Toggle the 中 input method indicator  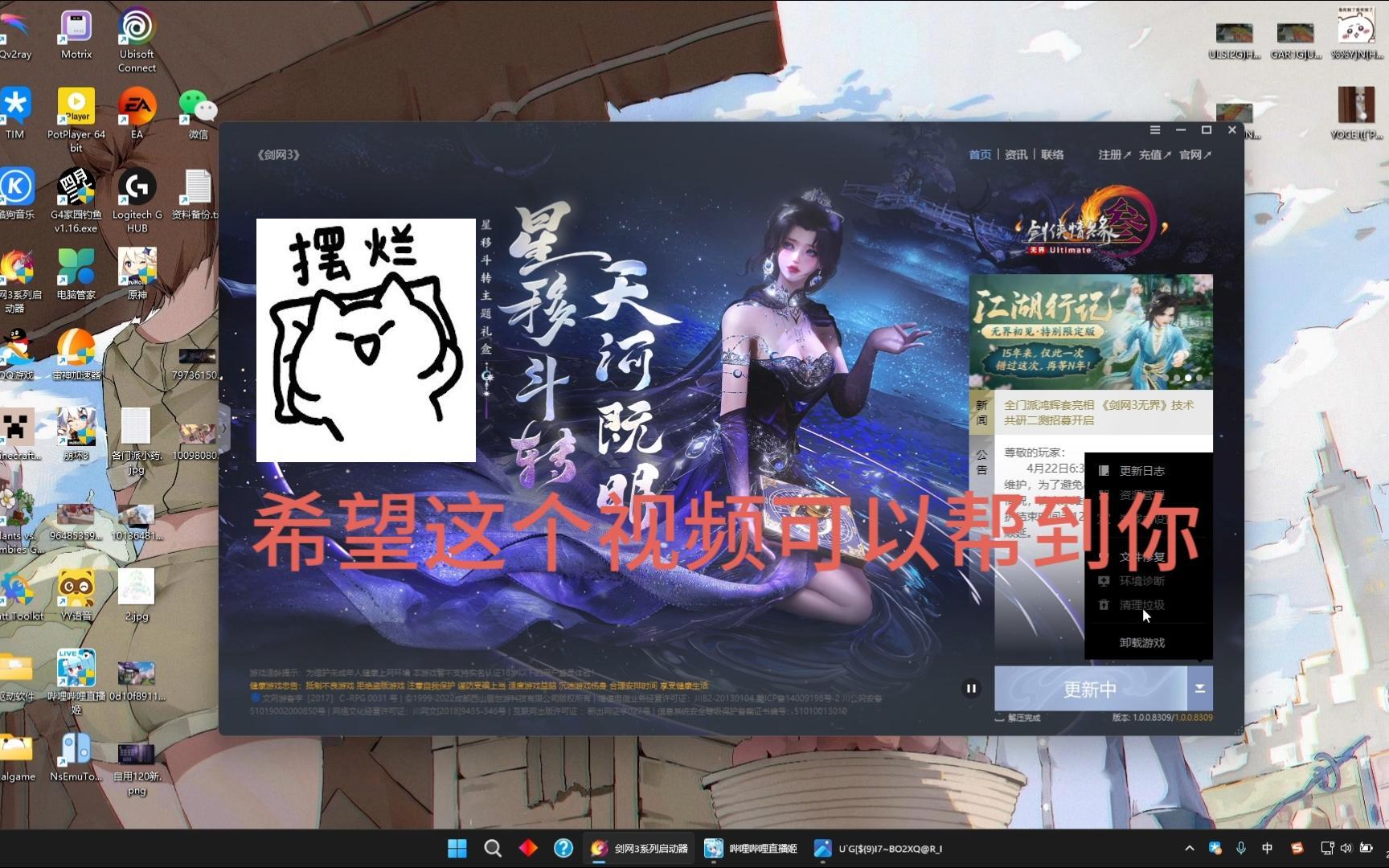tap(1268, 848)
